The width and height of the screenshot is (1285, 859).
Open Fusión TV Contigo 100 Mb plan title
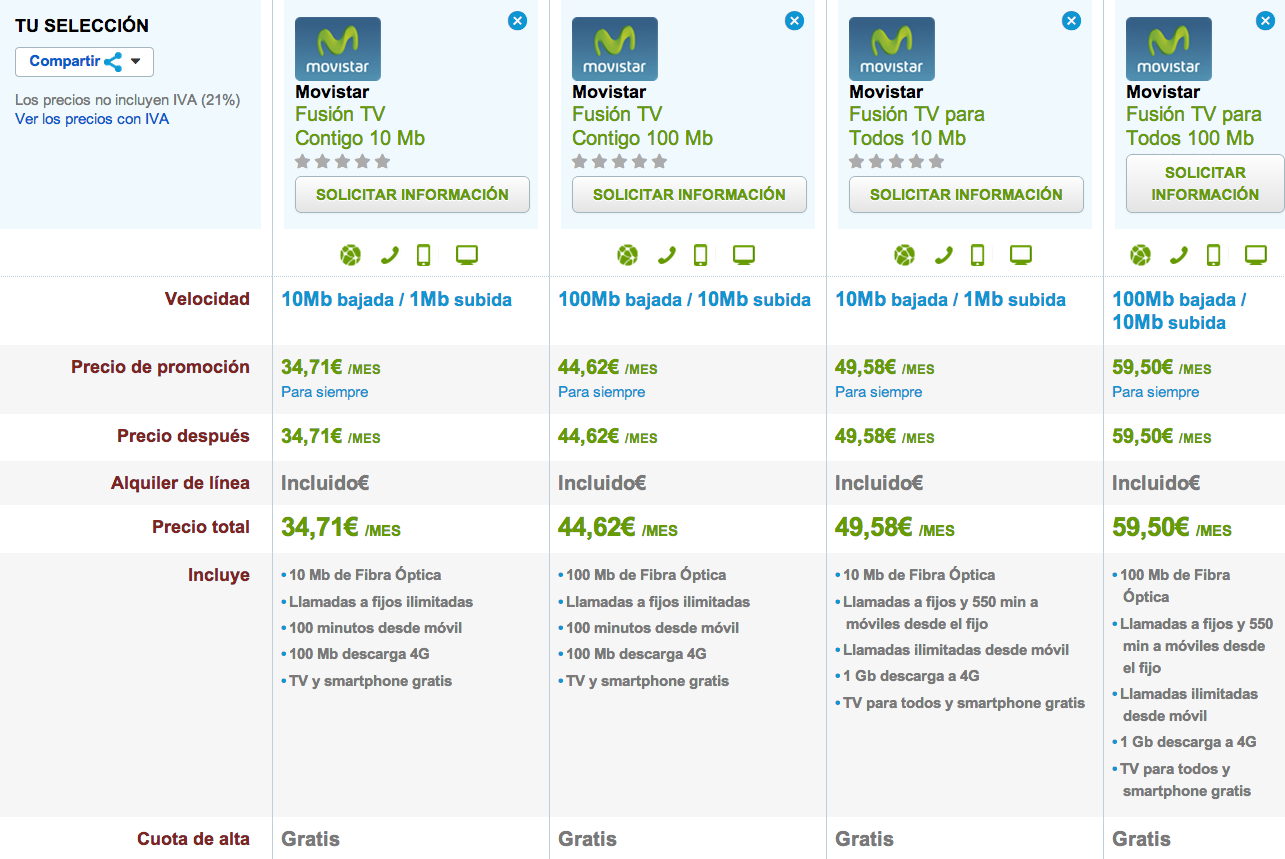point(642,126)
